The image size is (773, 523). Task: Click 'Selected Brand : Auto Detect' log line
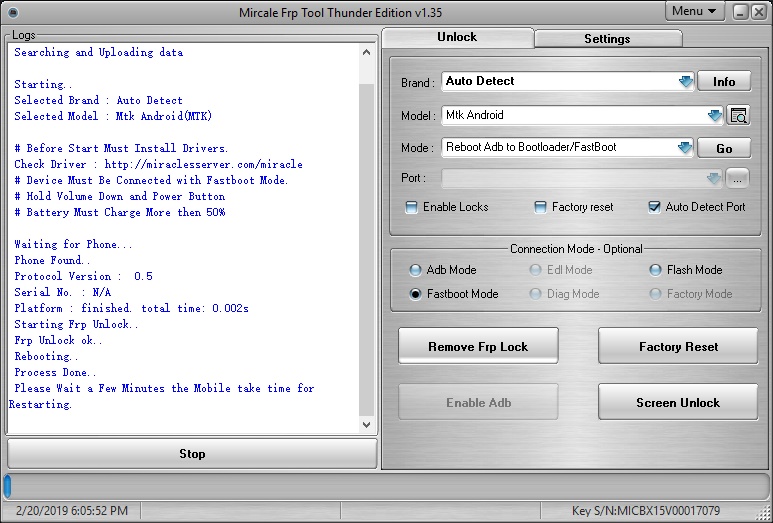pyautogui.click(x=99, y=100)
